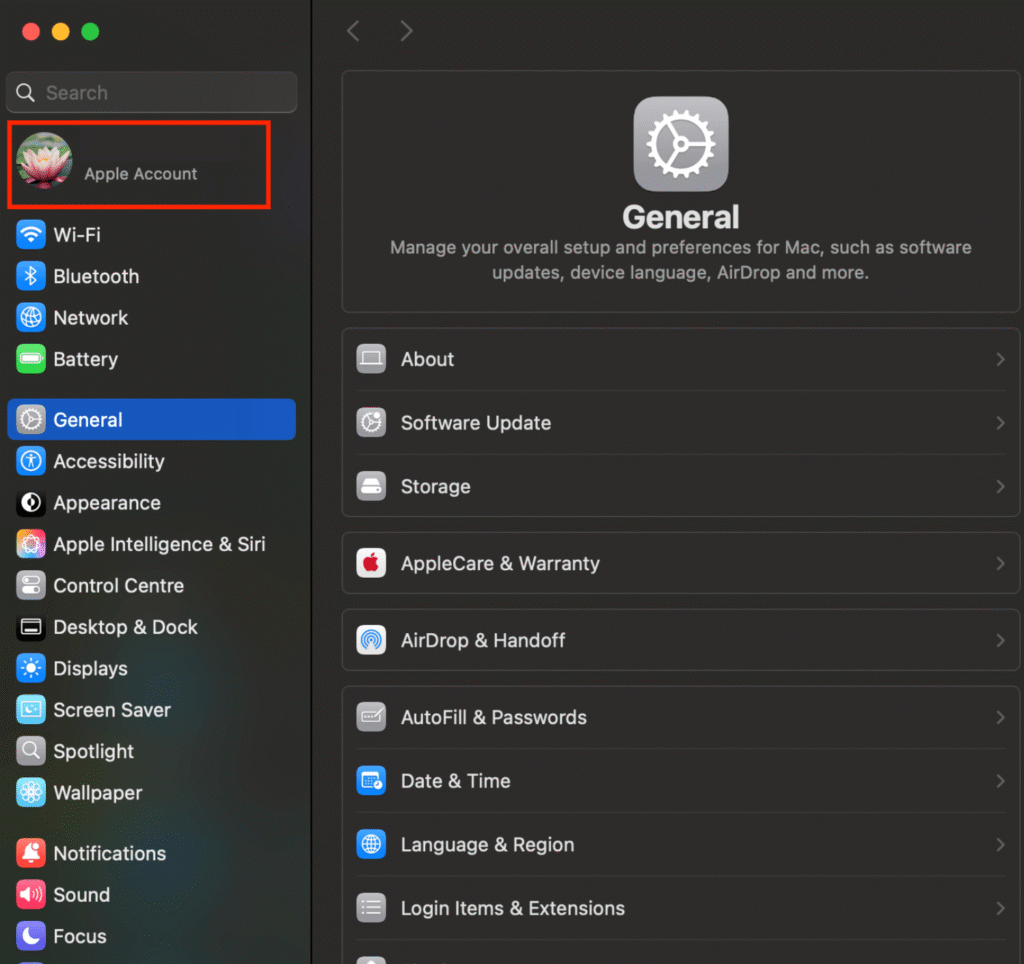This screenshot has height=964, width=1024.
Task: Click the Login Items & Extensions icon
Action: tap(371, 908)
